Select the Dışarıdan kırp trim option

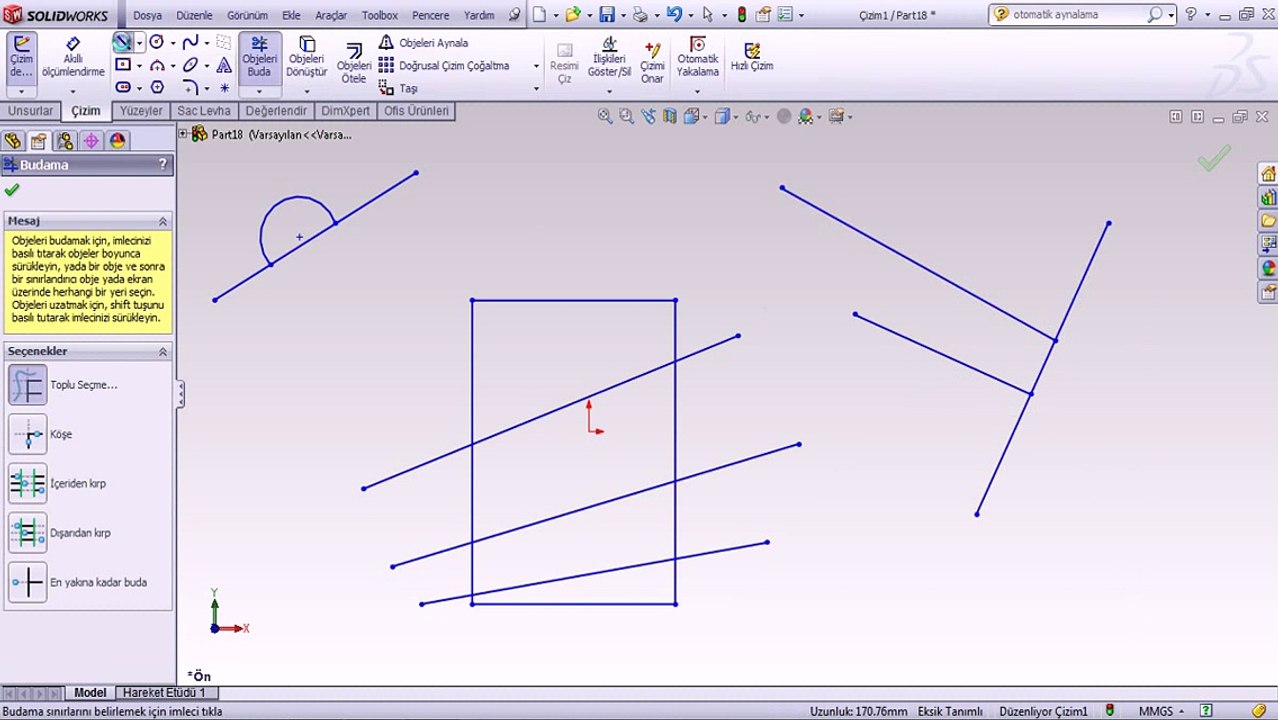(28, 533)
